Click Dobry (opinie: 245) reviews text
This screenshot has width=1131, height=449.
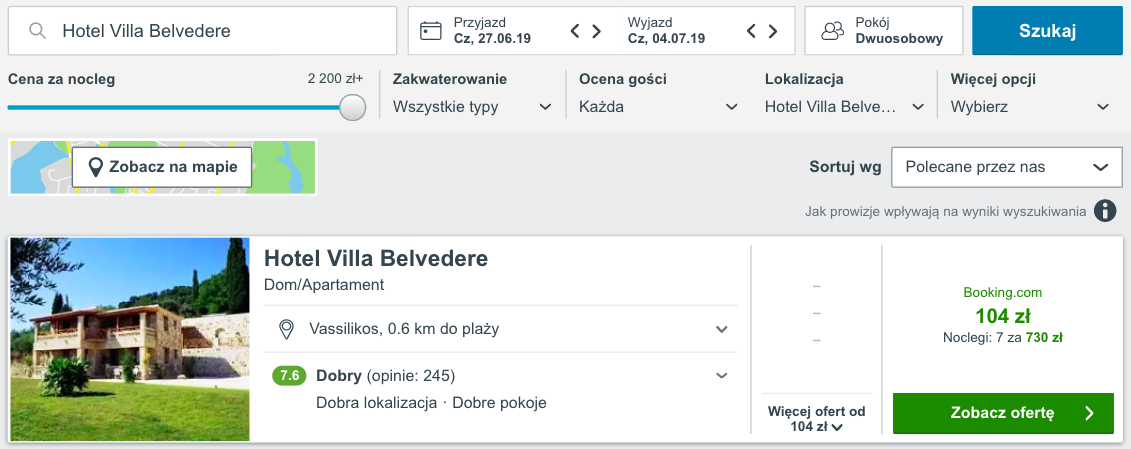click(x=386, y=375)
